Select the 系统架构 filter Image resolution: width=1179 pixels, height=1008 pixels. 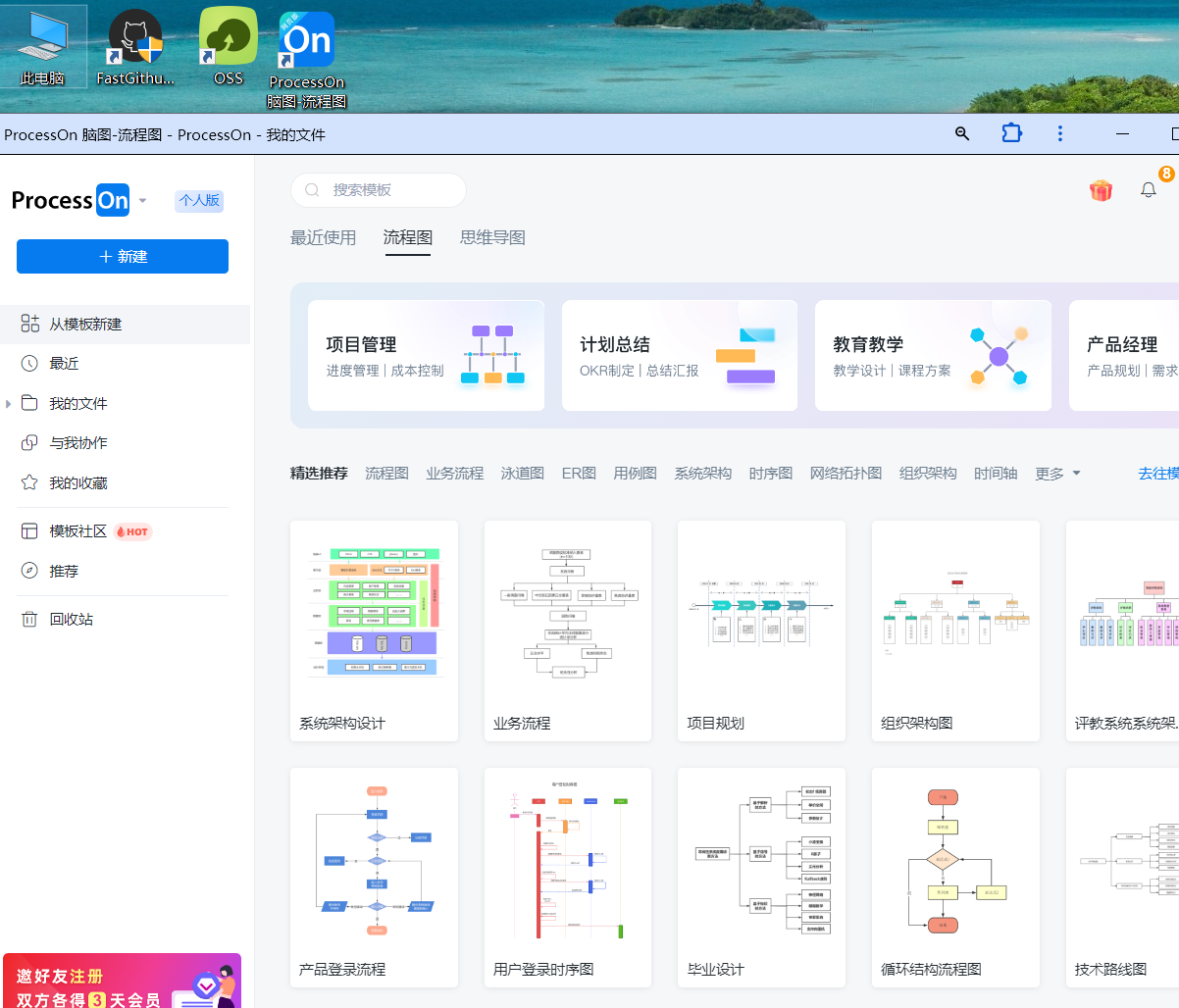(x=702, y=474)
